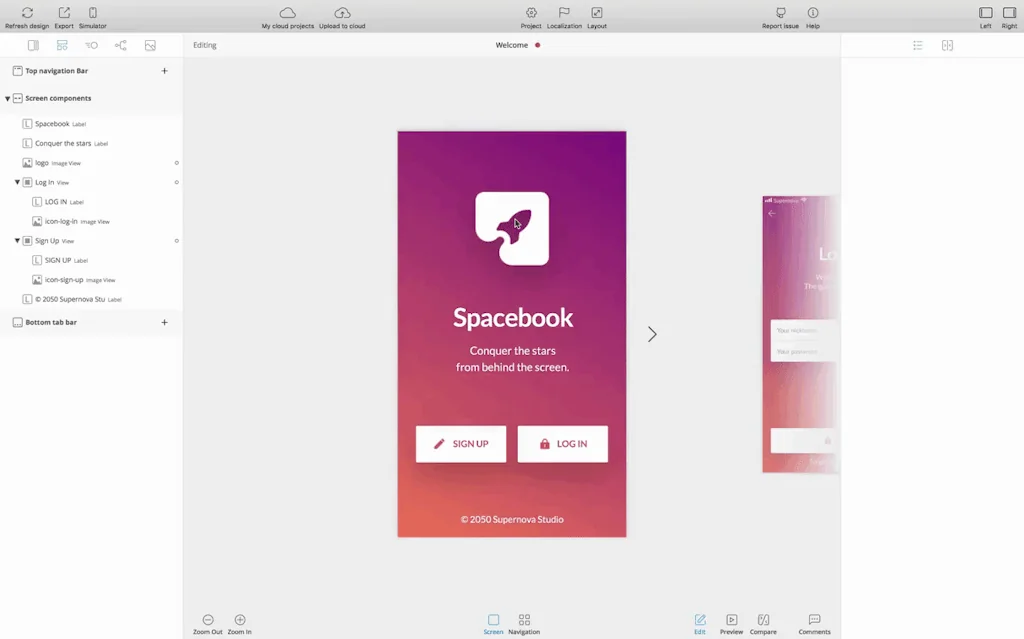1024x639 pixels.
Task: Toggle the Left panel visibility
Action: [x=985, y=13]
